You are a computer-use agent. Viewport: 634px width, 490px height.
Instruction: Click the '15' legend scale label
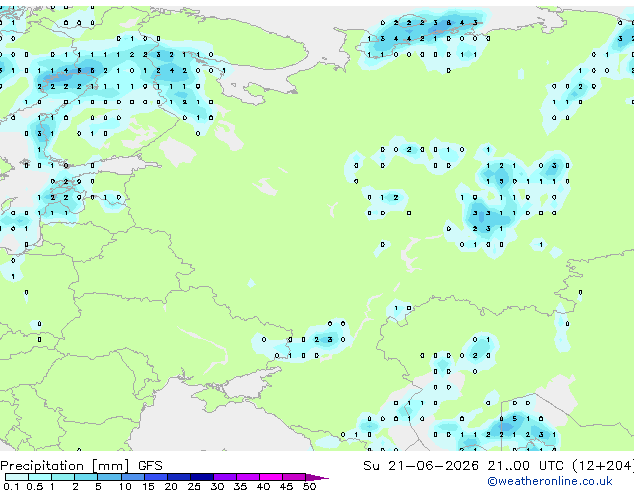pos(148,486)
